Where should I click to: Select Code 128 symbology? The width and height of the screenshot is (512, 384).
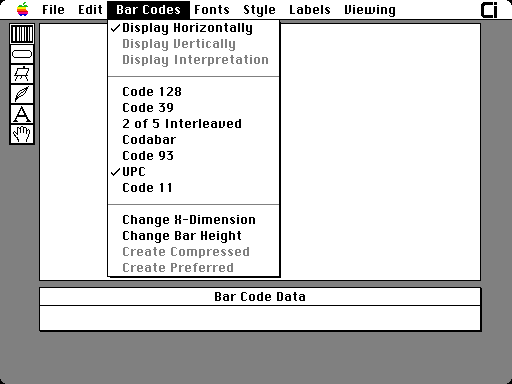[193, 92]
